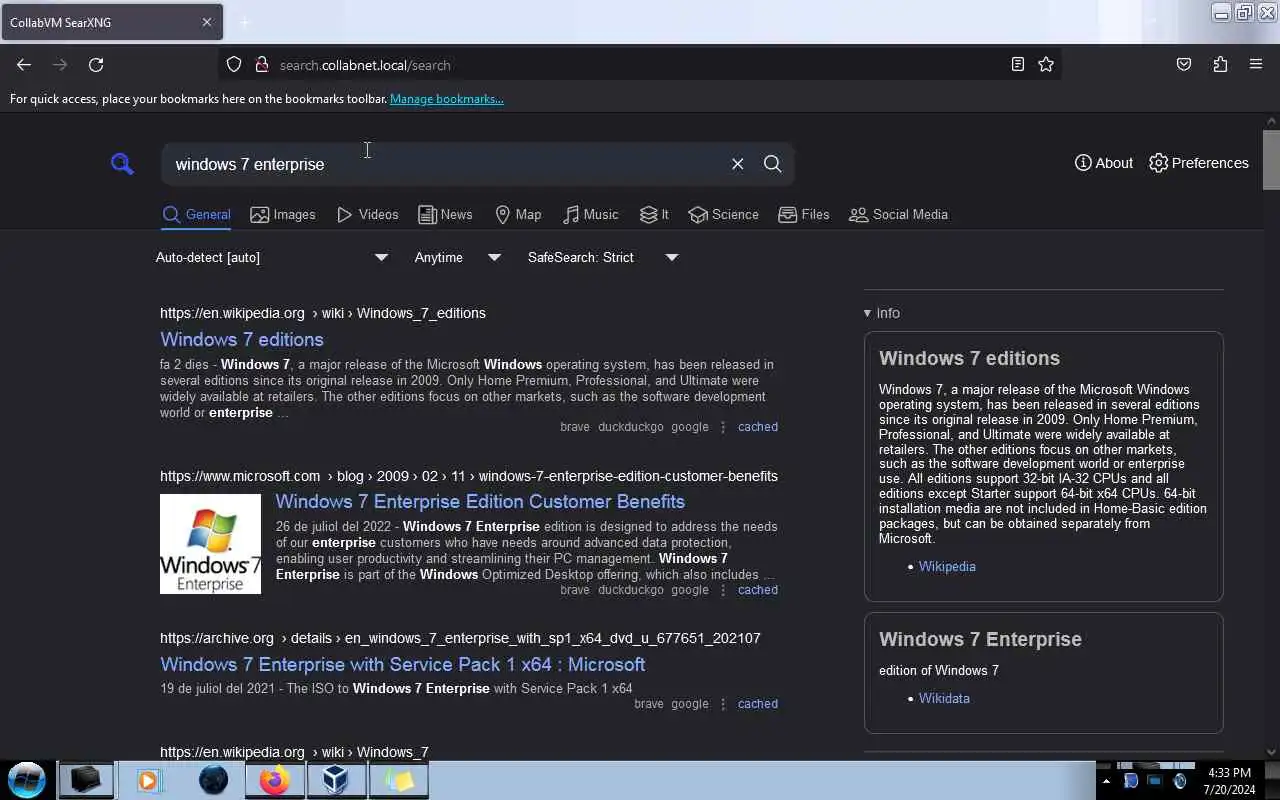The width and height of the screenshot is (1280, 800).
Task: Bookmark this page with star icon
Action: (x=1046, y=65)
